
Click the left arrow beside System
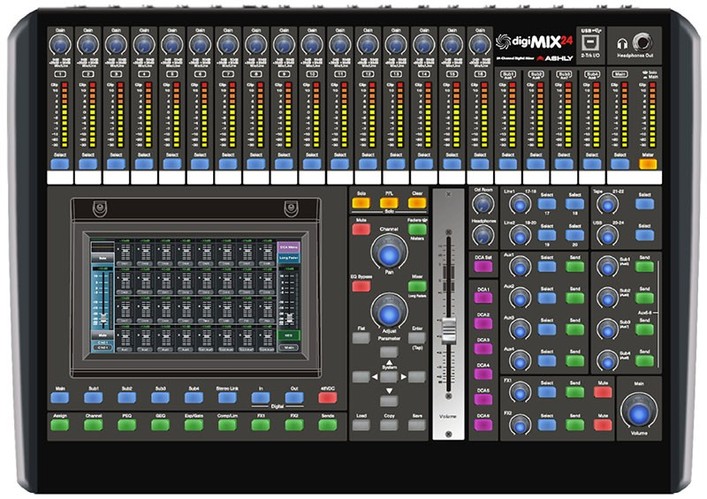pos(375,377)
